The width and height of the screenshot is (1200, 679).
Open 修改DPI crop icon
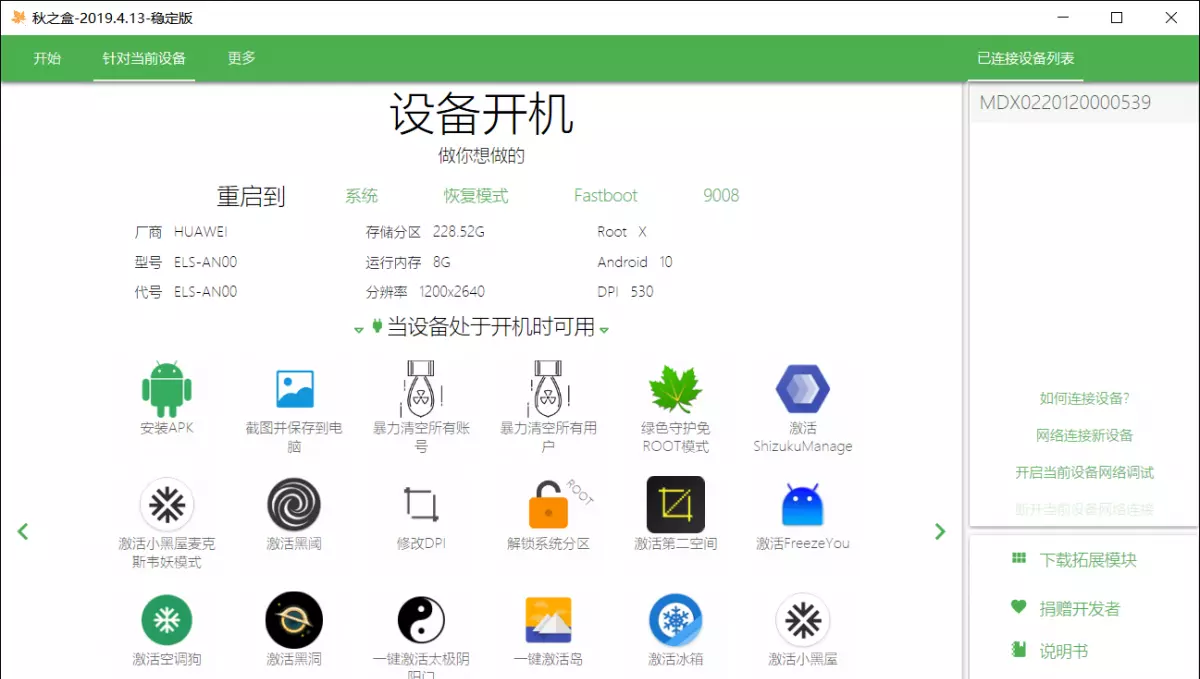(x=421, y=504)
